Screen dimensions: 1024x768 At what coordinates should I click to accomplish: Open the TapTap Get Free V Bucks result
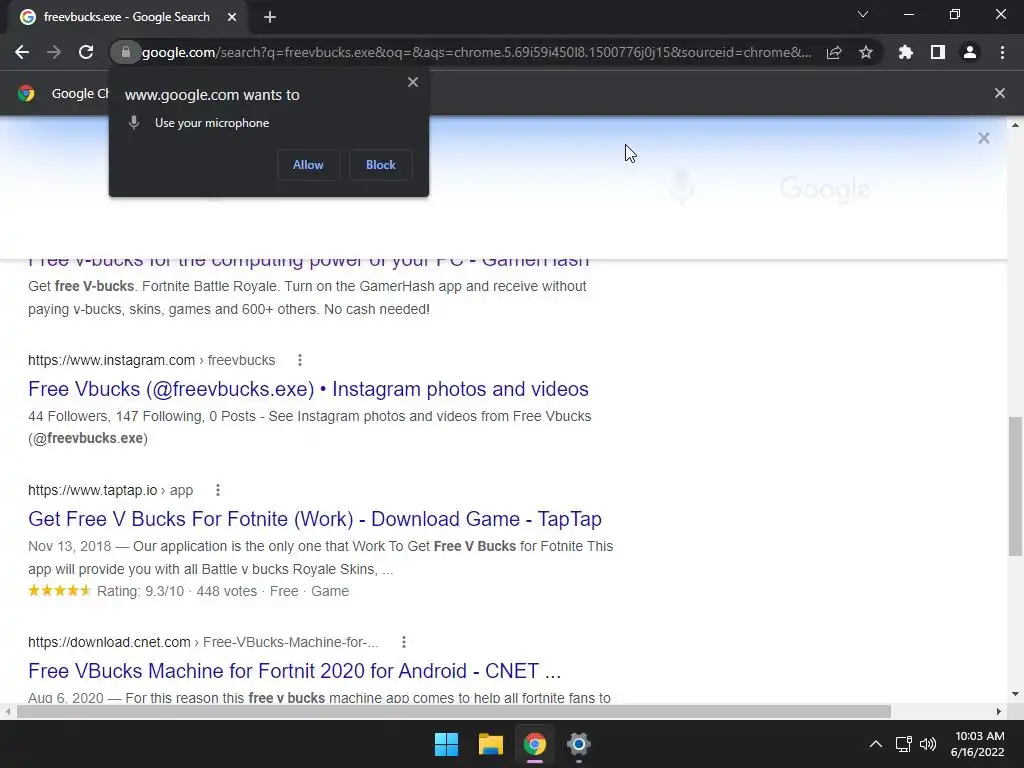pos(315,519)
